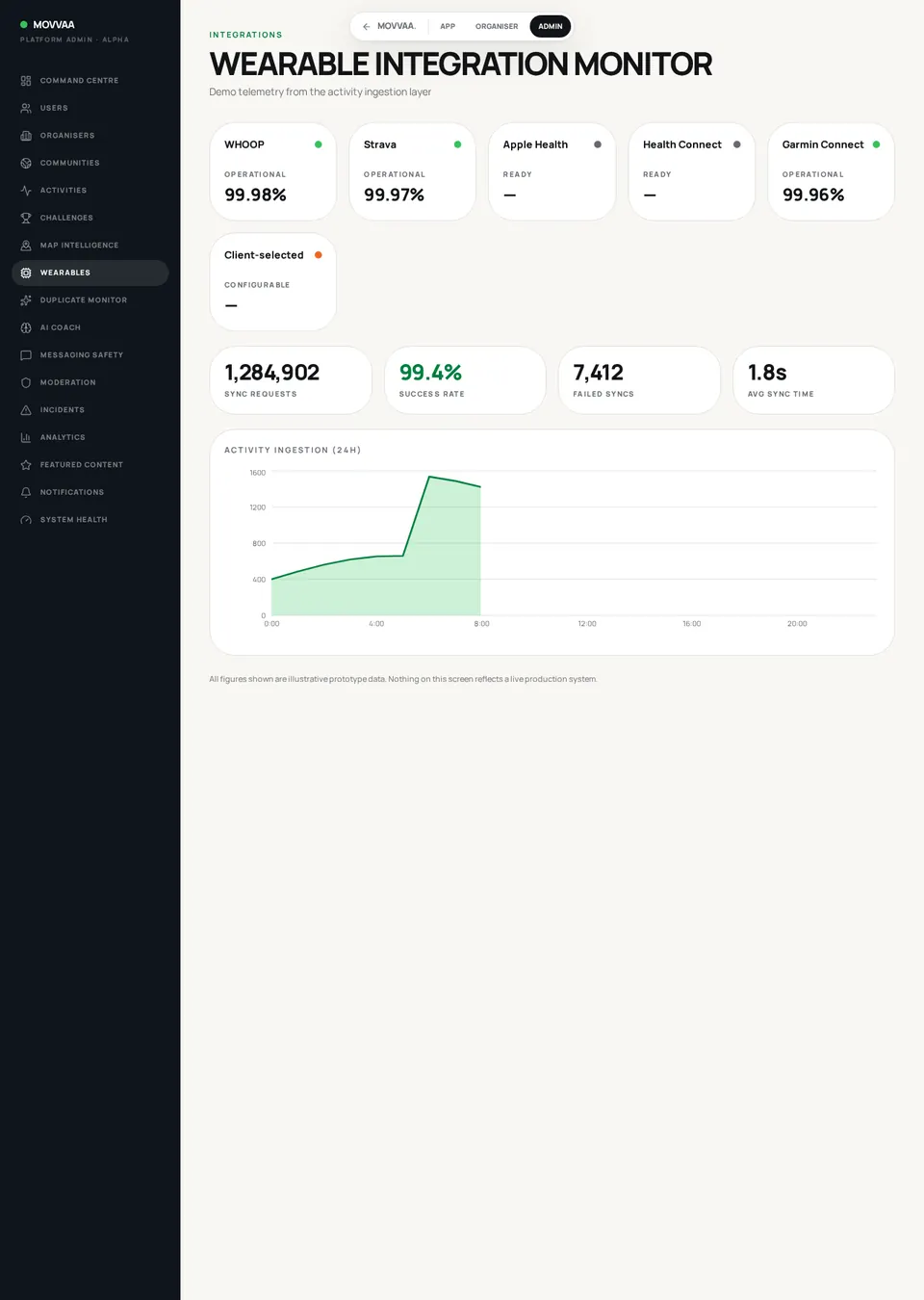Switch to the App view tab
The width and height of the screenshot is (924, 1300).
pos(448,26)
